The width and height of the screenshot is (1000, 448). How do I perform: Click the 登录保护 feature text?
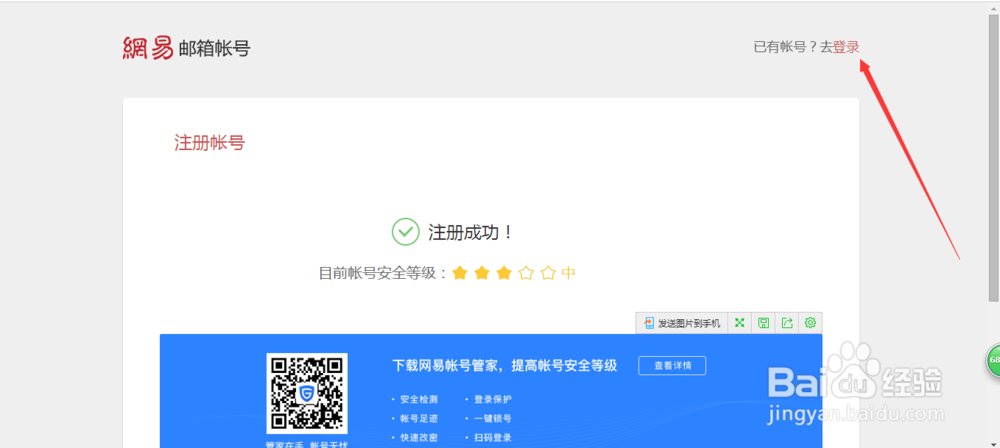[492, 399]
